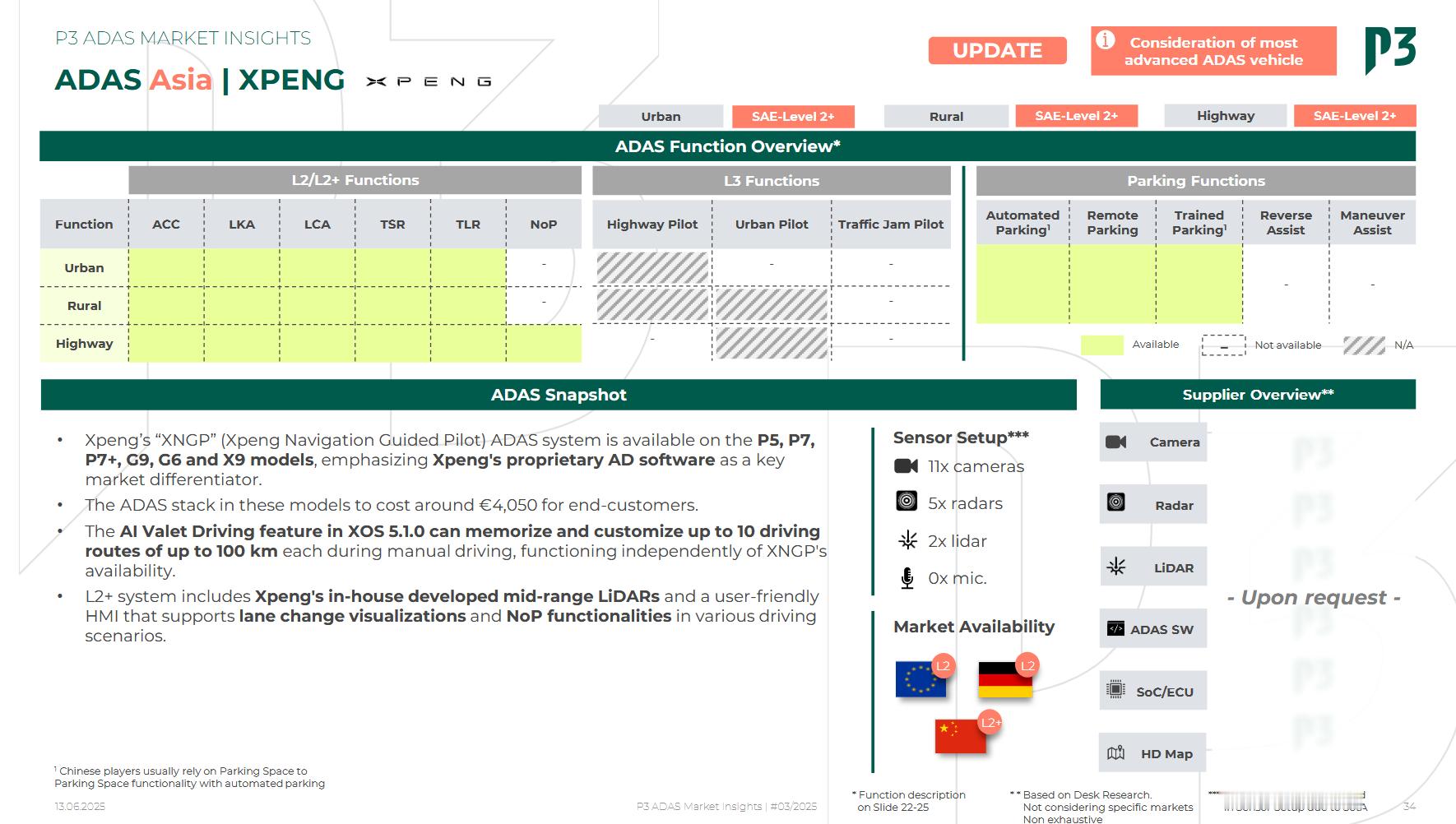Screen dimensions: 1456x824
Task: Click the NoP column header
Action: point(544,224)
